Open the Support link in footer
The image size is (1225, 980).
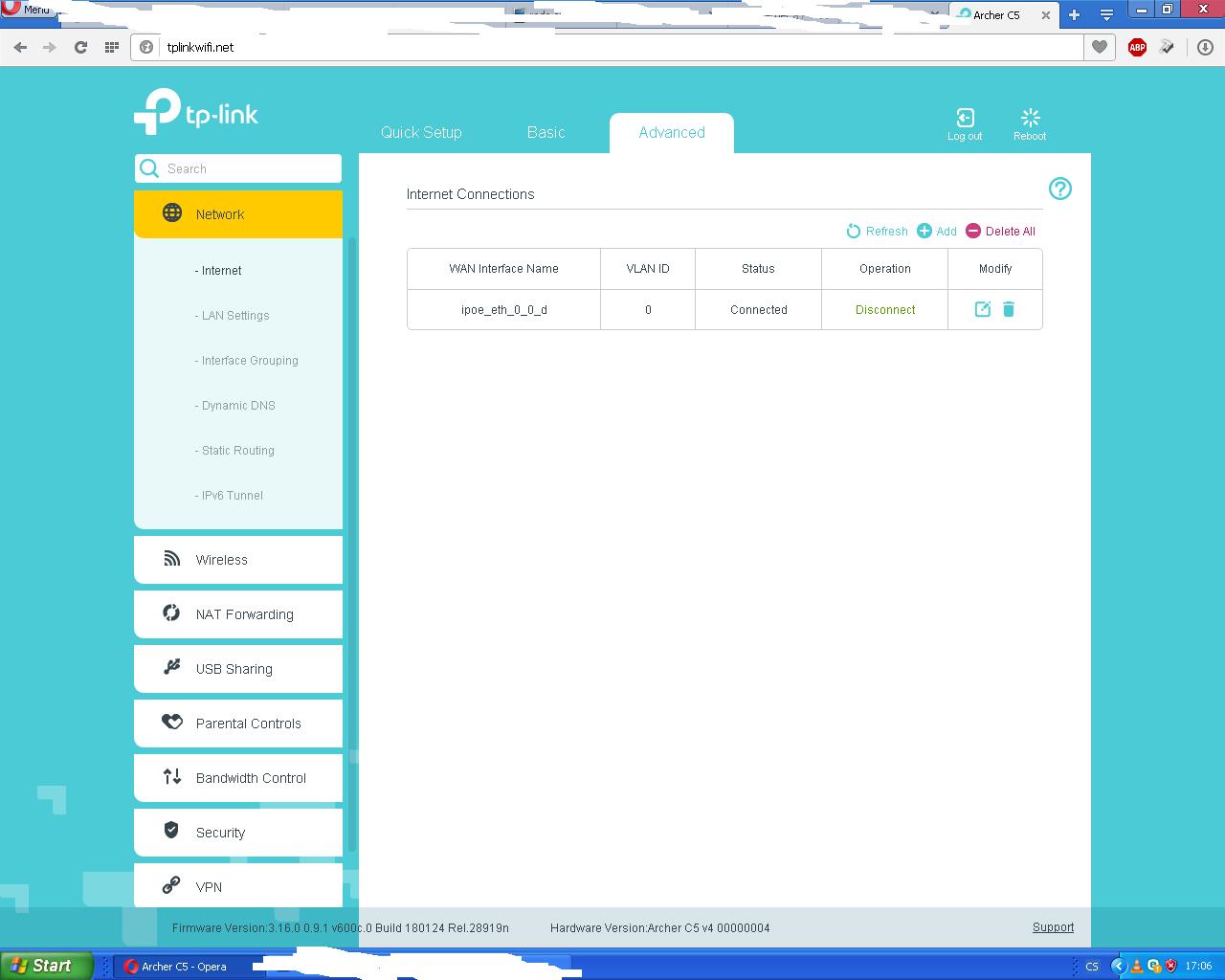(x=1053, y=927)
